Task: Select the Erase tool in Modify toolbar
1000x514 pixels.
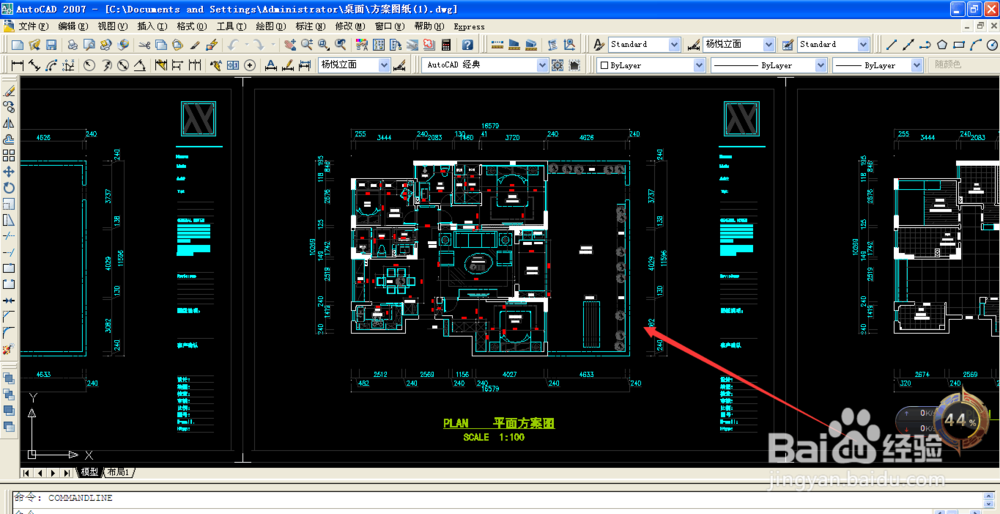Action: click(x=9, y=92)
